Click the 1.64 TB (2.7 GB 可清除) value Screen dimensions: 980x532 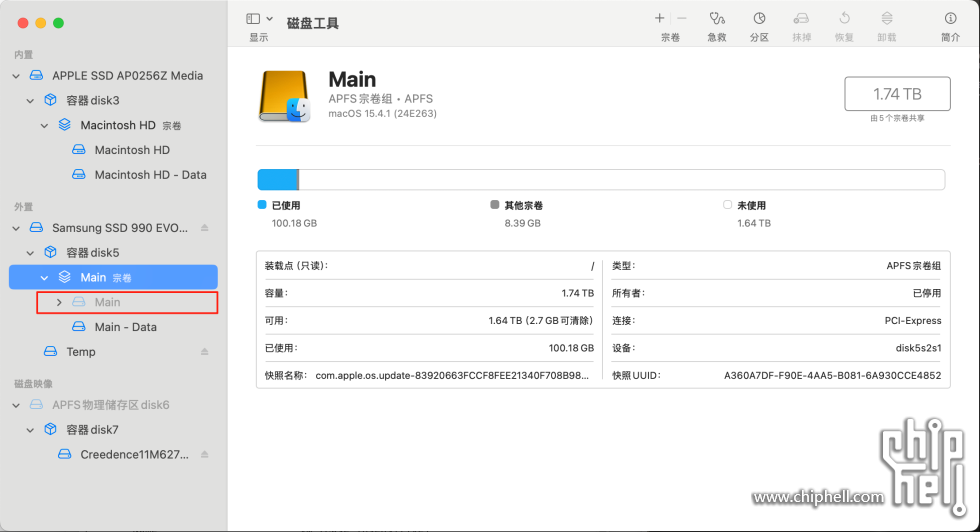pos(541,321)
